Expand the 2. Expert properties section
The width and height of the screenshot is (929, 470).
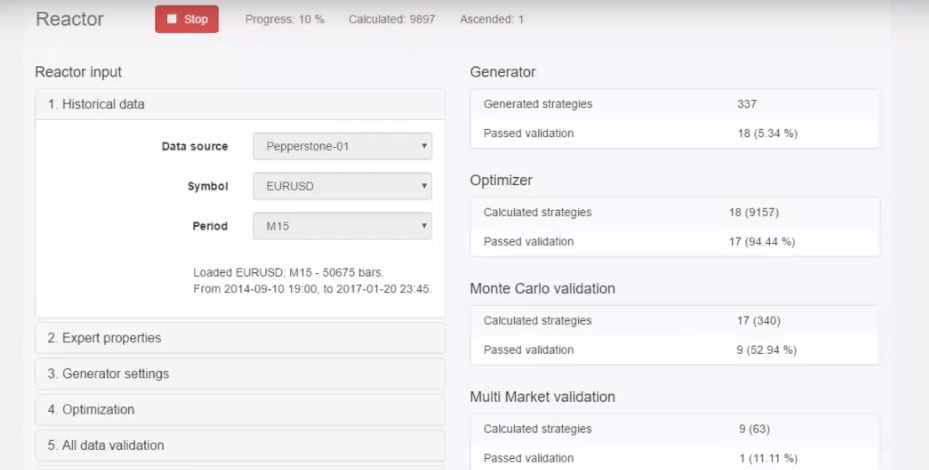[x=240, y=338]
